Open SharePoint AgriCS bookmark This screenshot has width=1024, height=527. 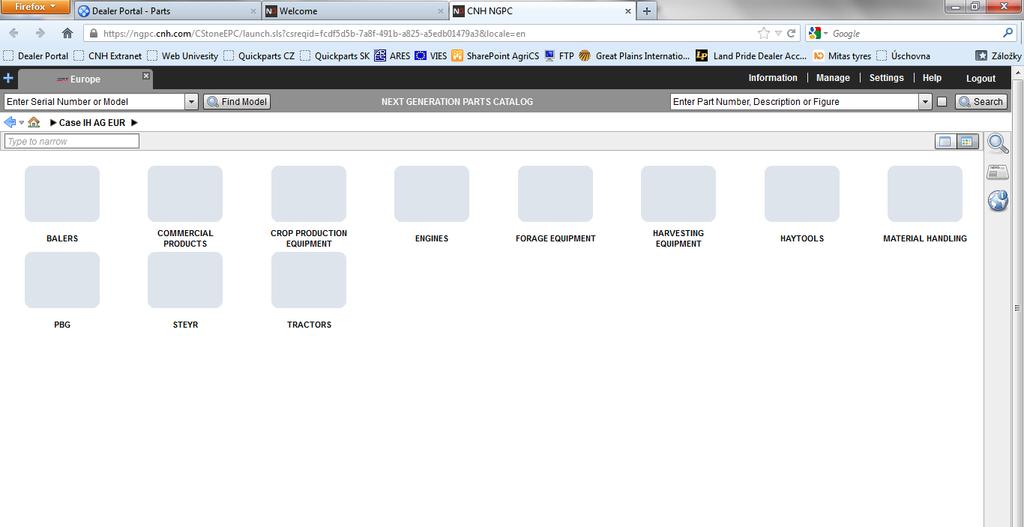click(x=496, y=56)
